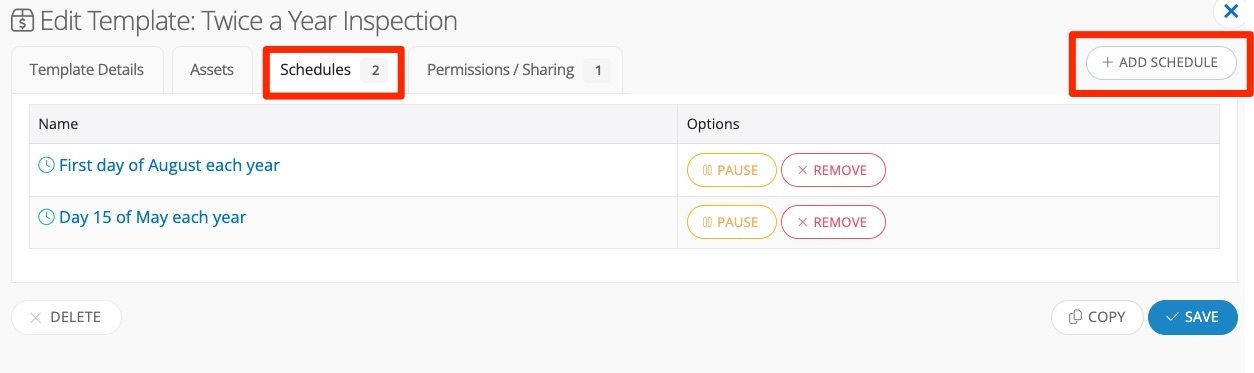Open the Template Details tab
The image size is (1254, 373).
coord(87,70)
